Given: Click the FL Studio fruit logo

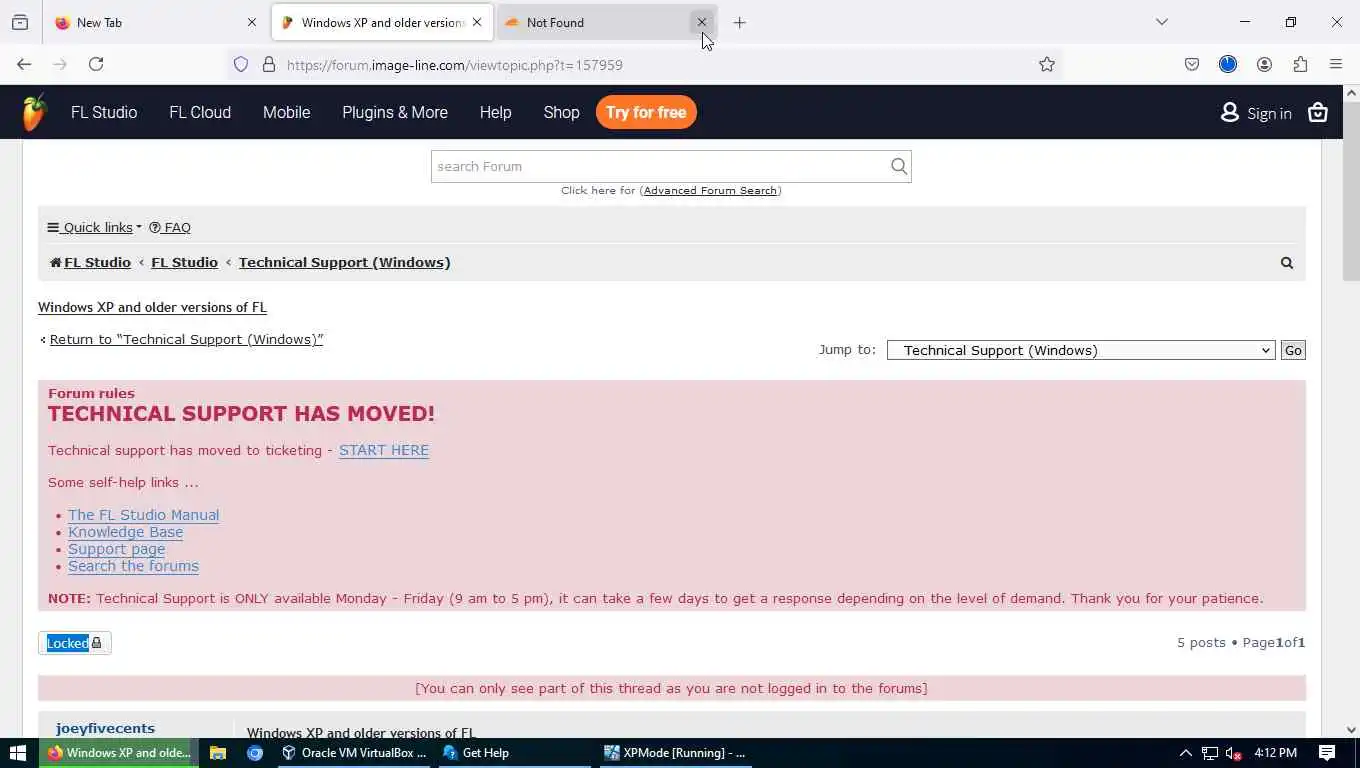Looking at the screenshot, I should [x=33, y=112].
